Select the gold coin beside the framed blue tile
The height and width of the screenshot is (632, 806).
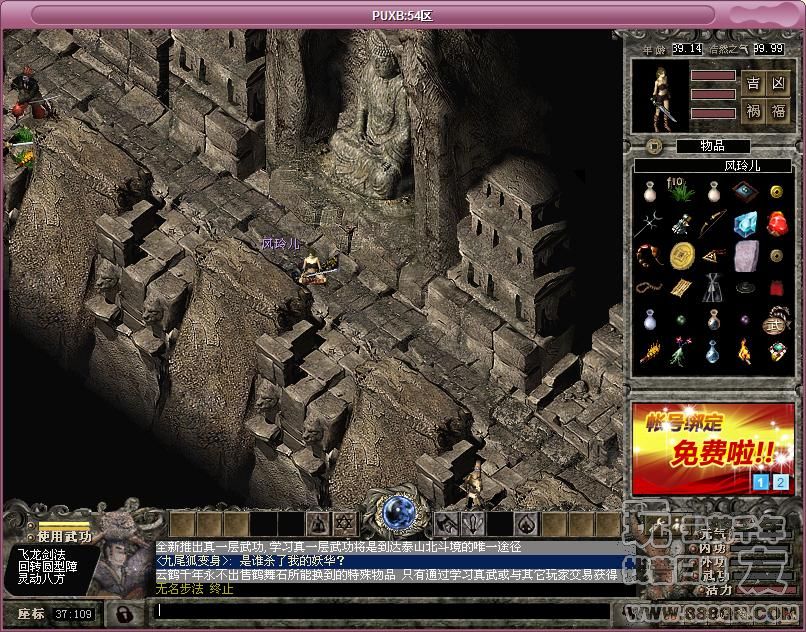[776, 191]
